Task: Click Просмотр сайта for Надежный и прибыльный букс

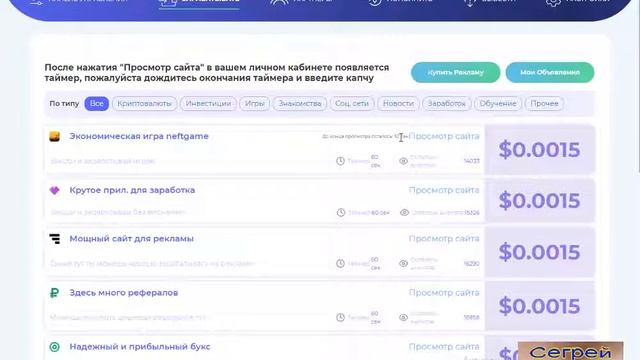Action: coord(444,347)
